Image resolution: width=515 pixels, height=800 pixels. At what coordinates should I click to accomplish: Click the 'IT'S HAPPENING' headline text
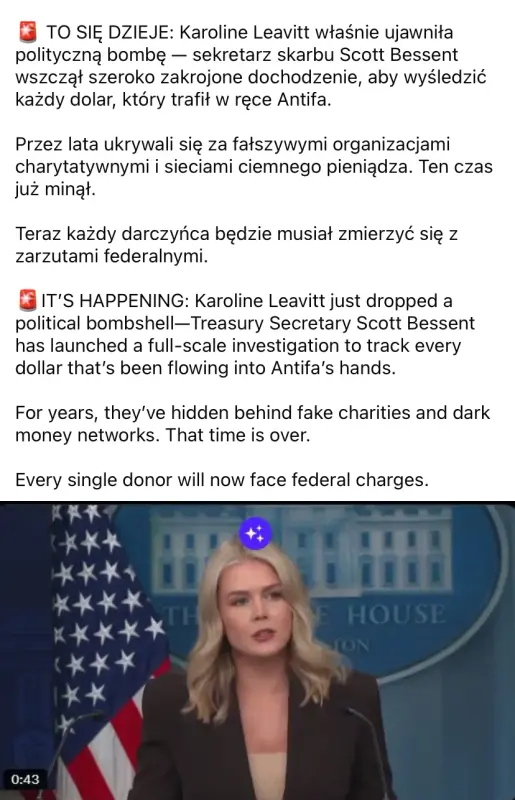115,301
